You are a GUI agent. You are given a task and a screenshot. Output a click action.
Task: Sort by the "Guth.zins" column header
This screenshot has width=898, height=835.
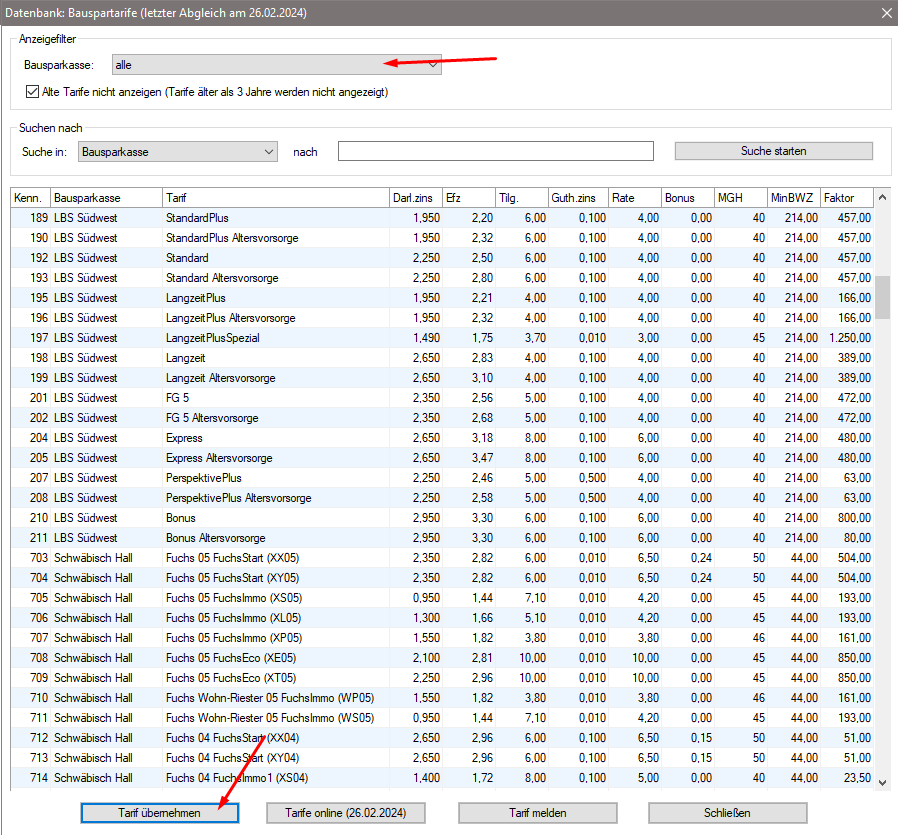coord(578,198)
